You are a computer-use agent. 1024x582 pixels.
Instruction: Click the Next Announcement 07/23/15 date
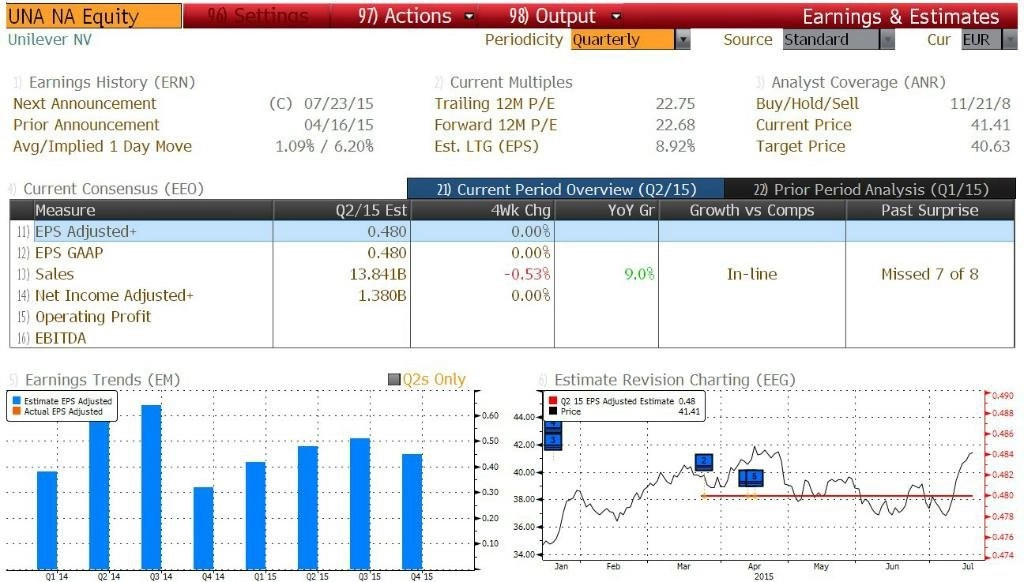click(339, 103)
